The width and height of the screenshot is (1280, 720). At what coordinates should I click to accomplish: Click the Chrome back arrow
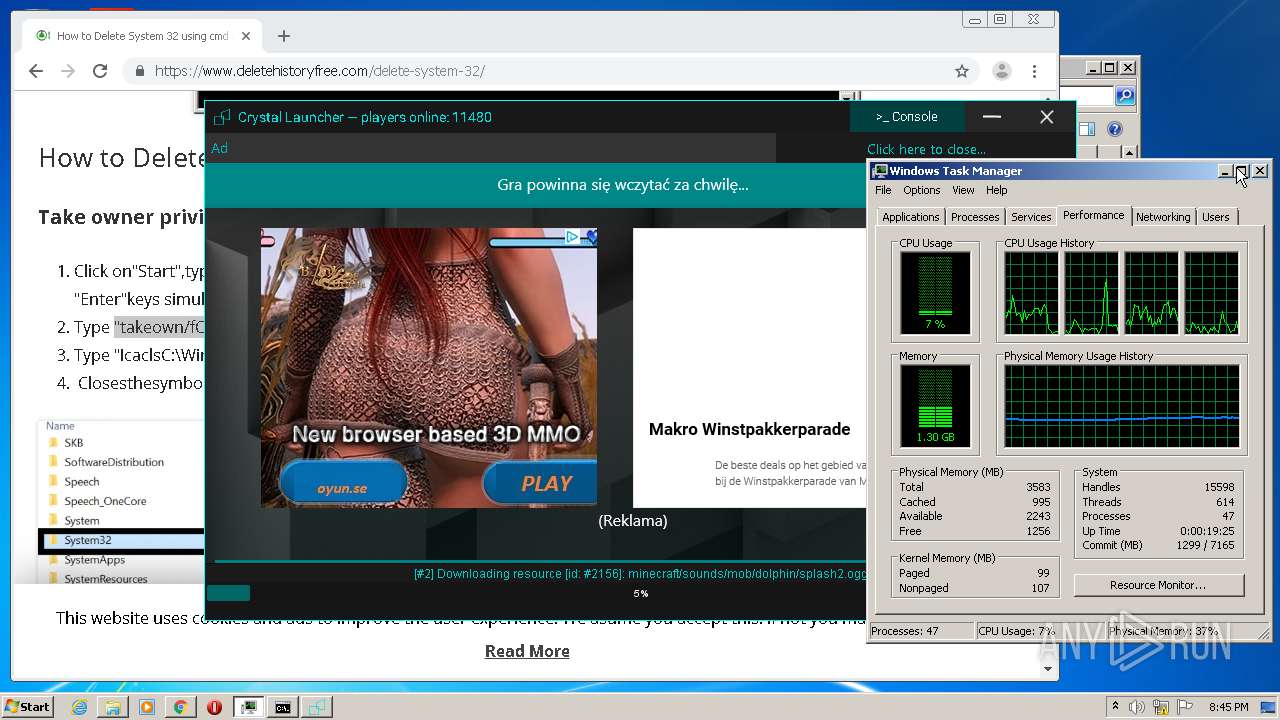[x=36, y=71]
